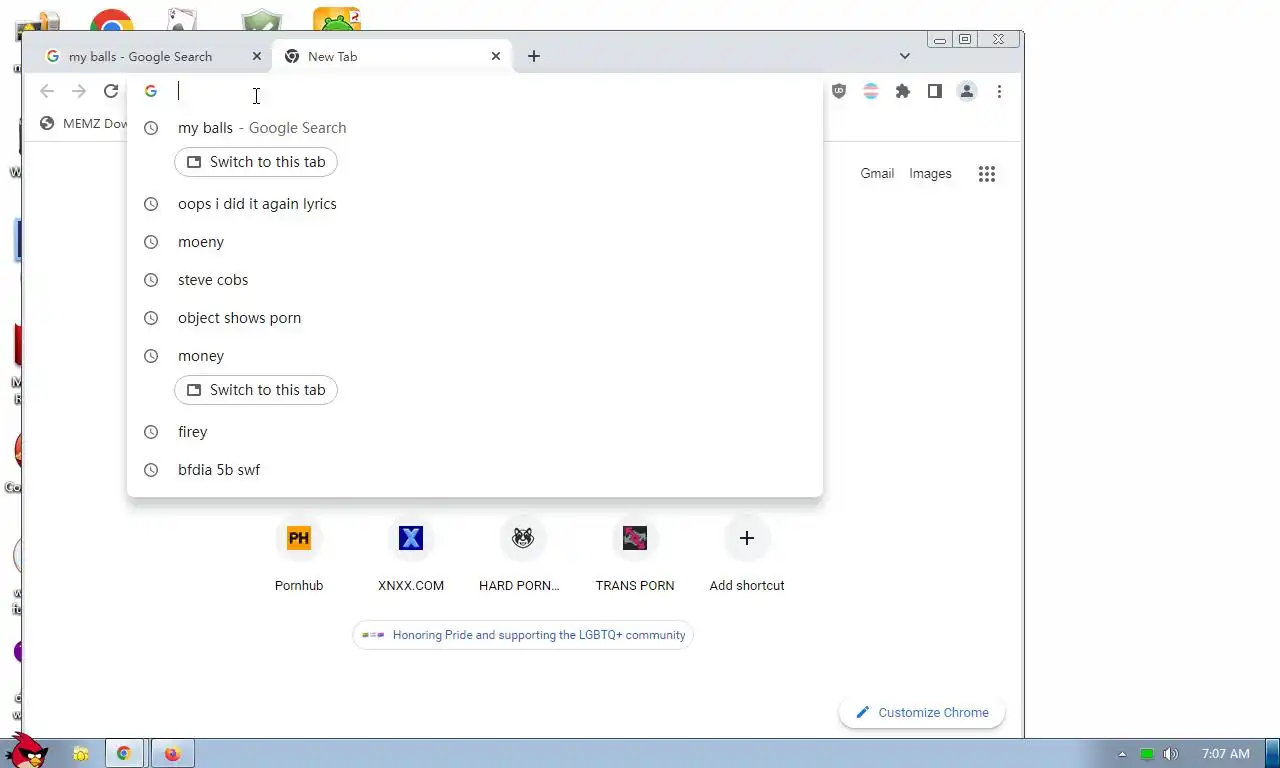
Task: Click 'Switch to this tab' under money
Action: click(256, 390)
